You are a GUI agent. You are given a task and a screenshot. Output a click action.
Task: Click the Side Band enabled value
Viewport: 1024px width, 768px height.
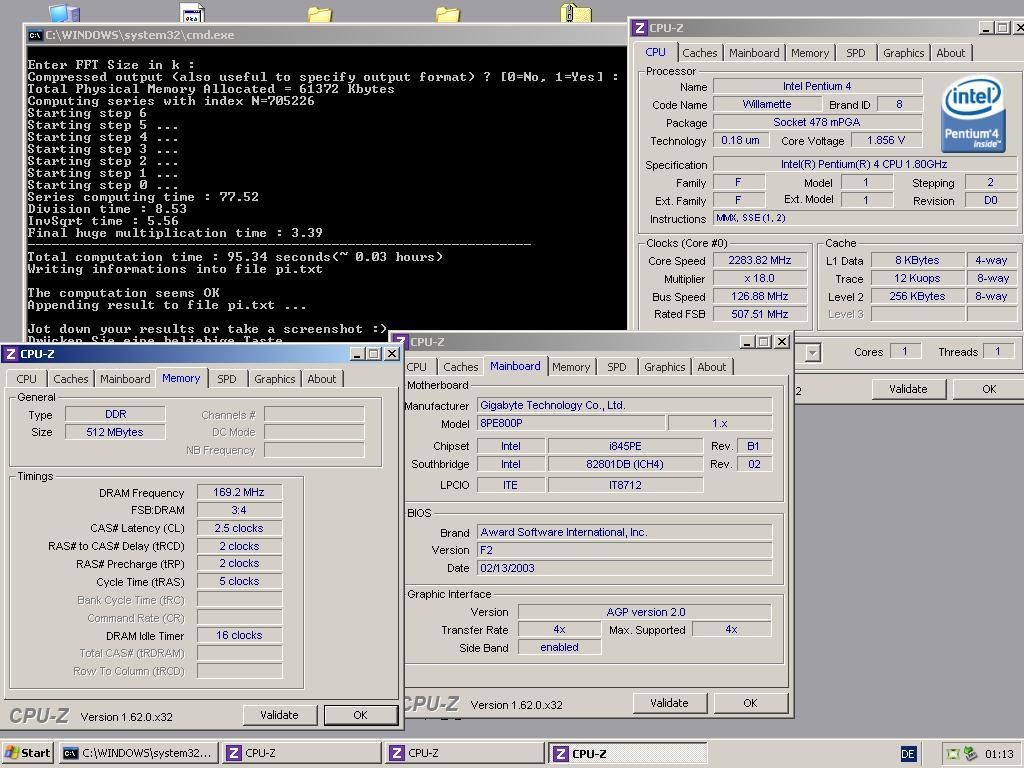pos(559,647)
